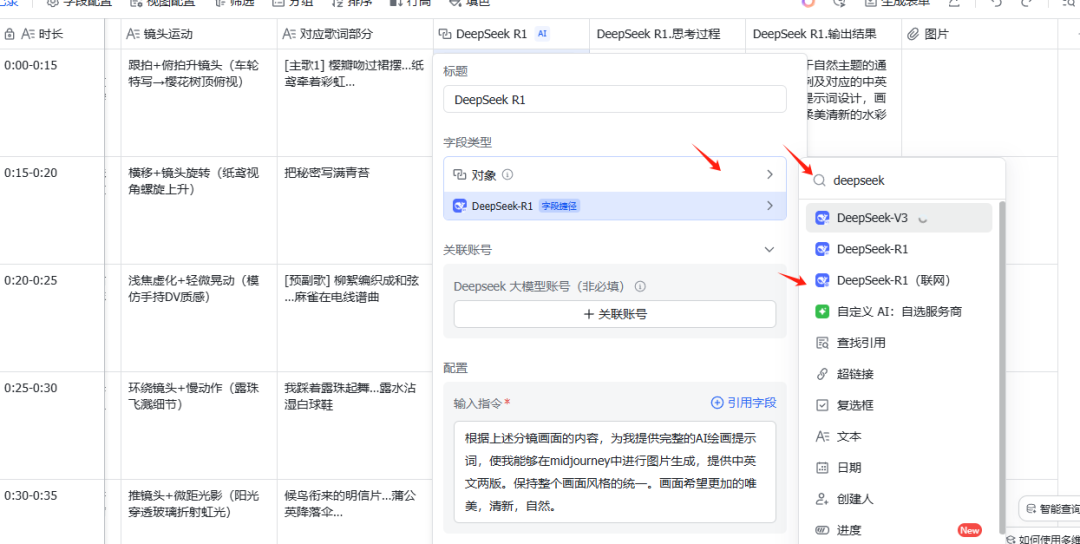Click the 引用字段 link
This screenshot has width=1080, height=544.
point(744,403)
